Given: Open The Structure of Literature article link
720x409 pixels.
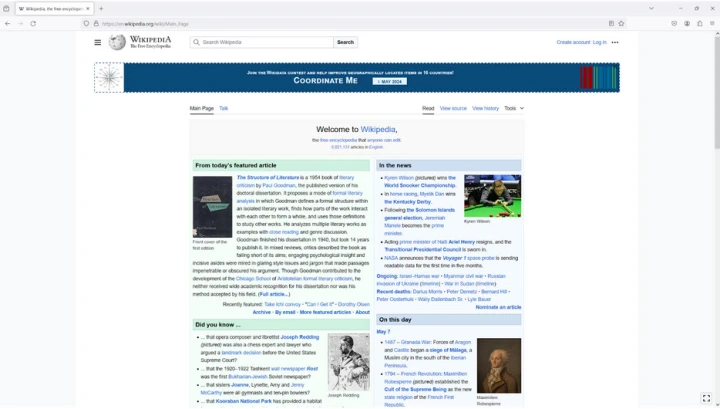Looking at the screenshot, I should click(x=268, y=178).
